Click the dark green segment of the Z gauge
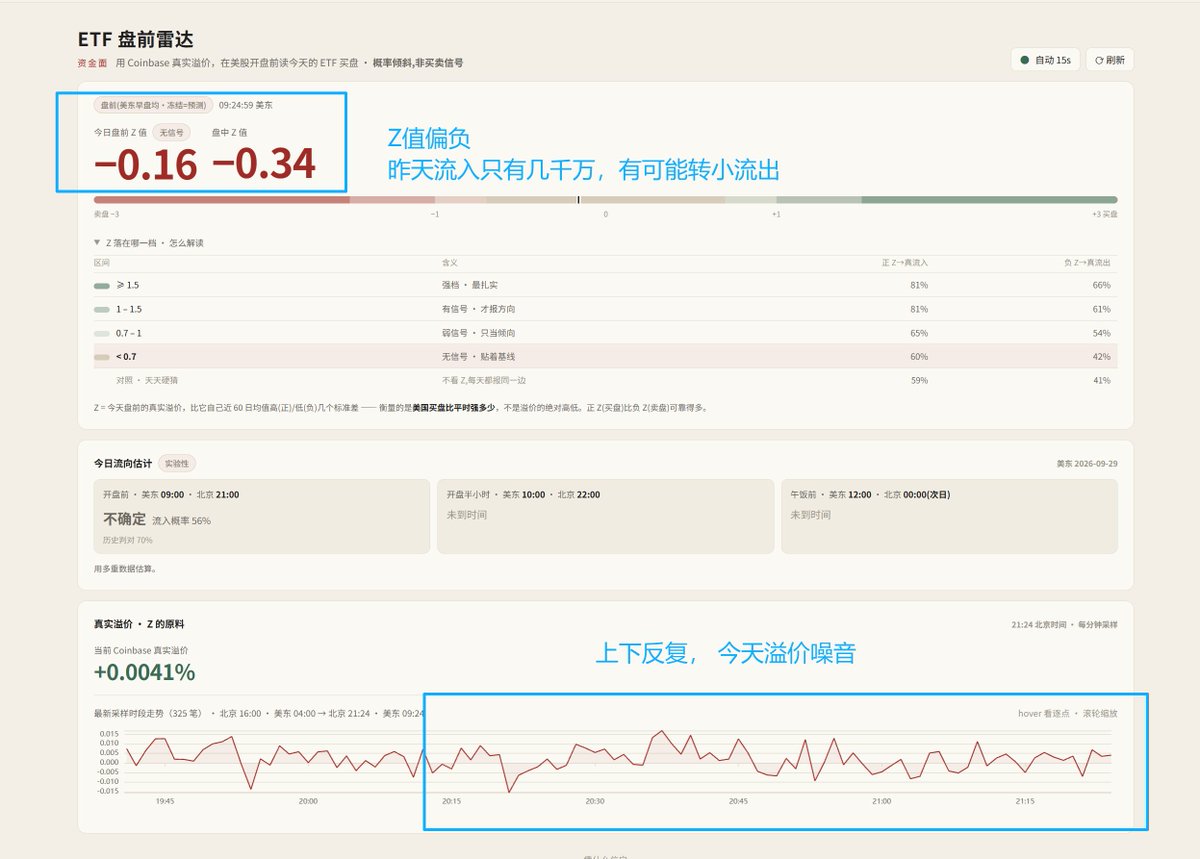The image size is (1200, 859). click(x=989, y=200)
